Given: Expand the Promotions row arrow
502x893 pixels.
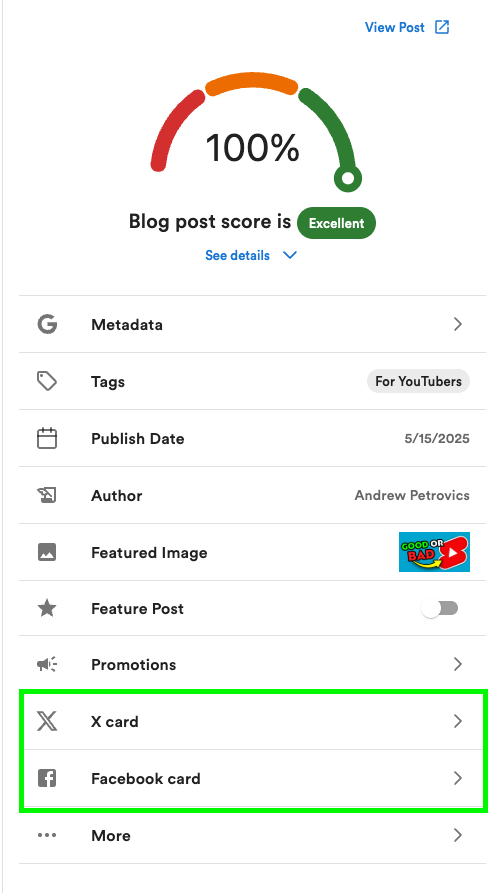Looking at the screenshot, I should click(x=458, y=664).
